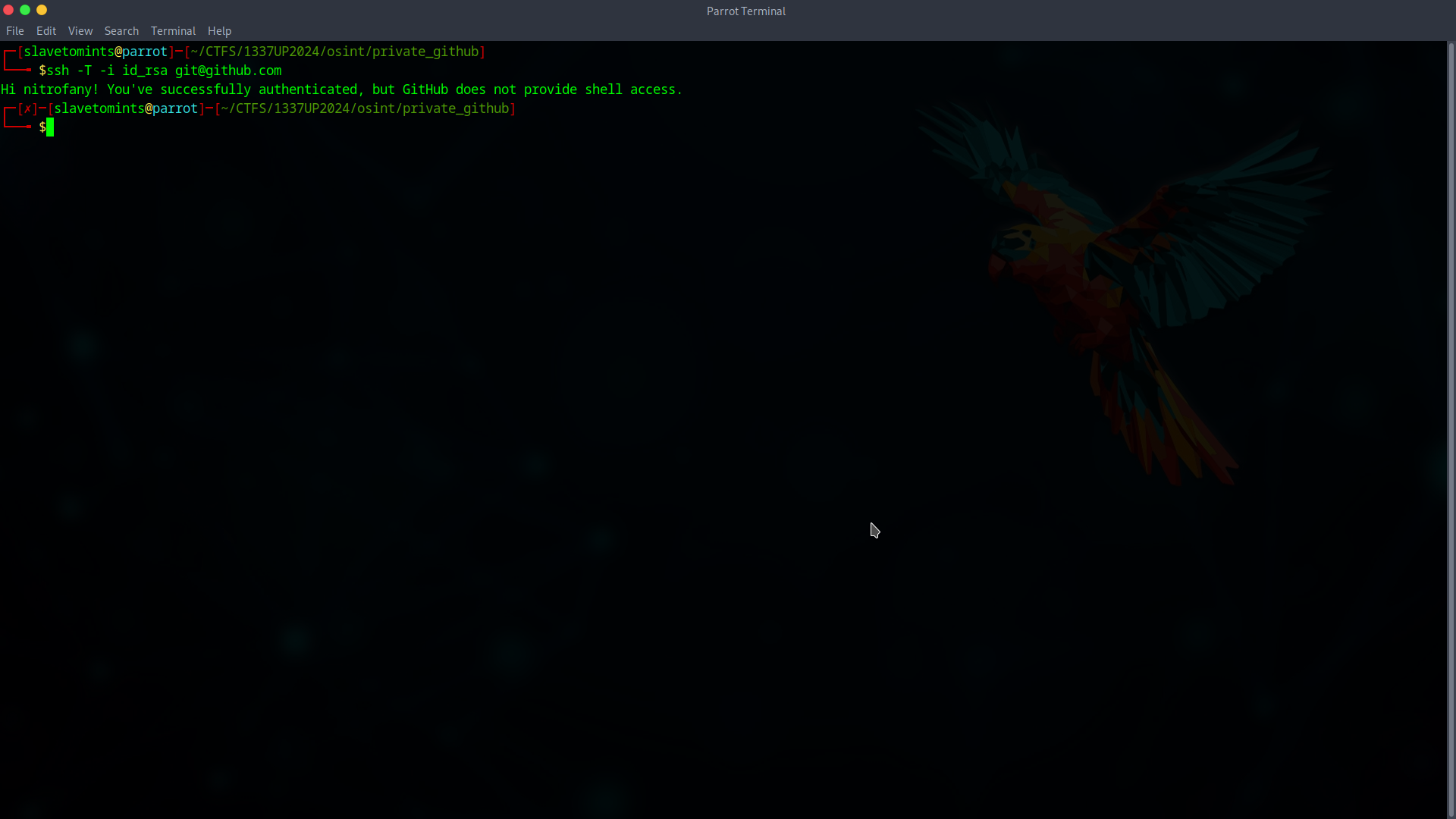
Task: Open the View menu
Action: click(80, 31)
